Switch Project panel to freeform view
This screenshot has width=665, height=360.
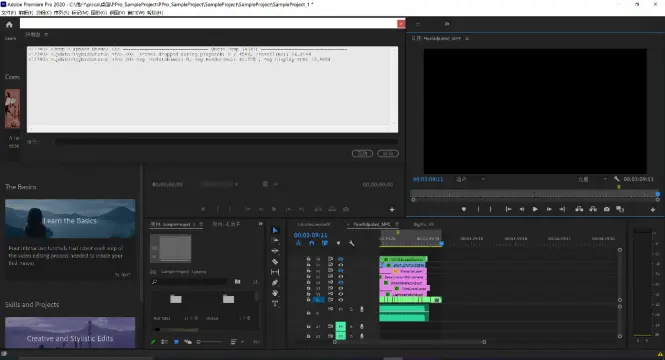(x=187, y=342)
